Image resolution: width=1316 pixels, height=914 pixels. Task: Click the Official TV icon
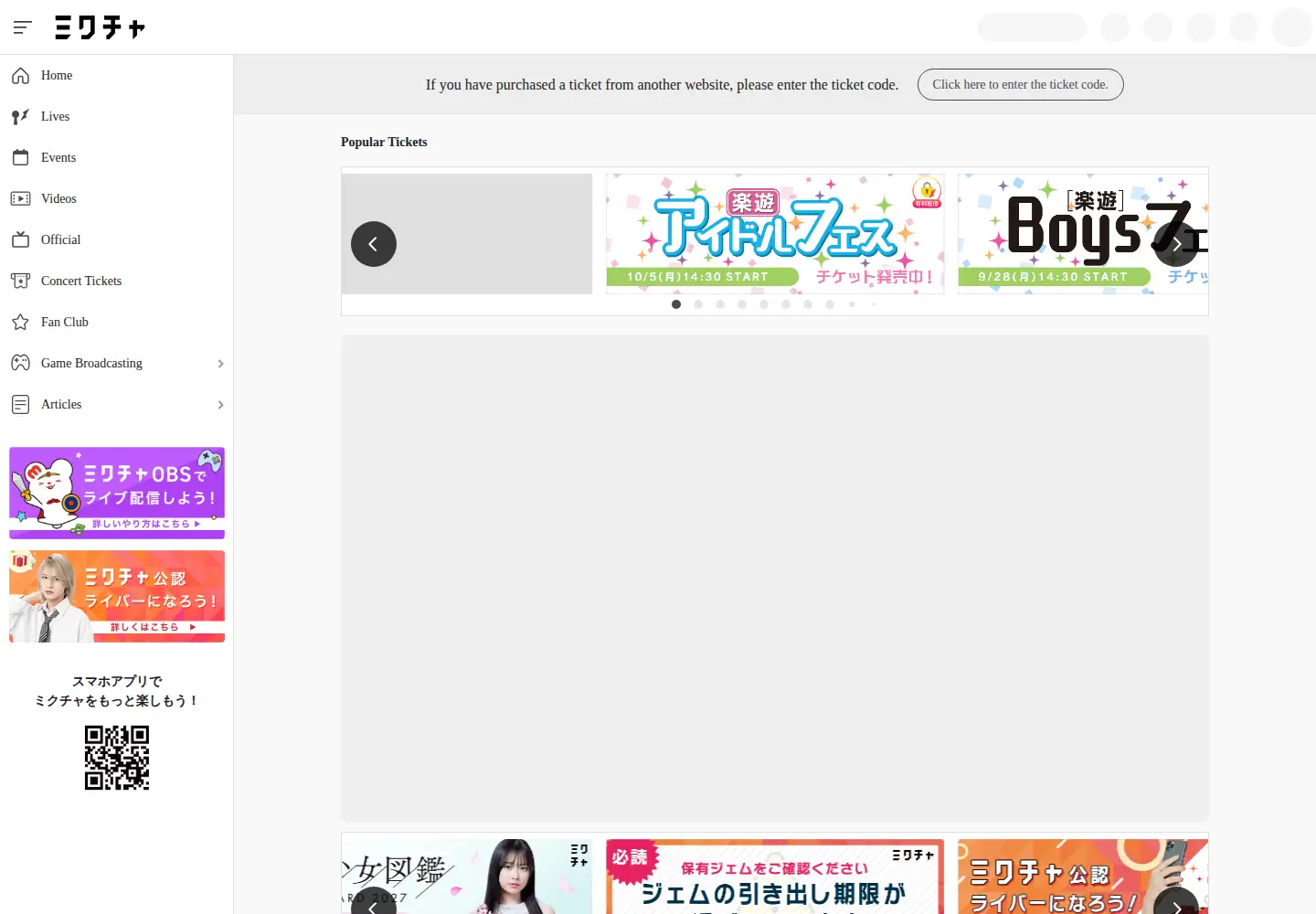[x=20, y=240]
